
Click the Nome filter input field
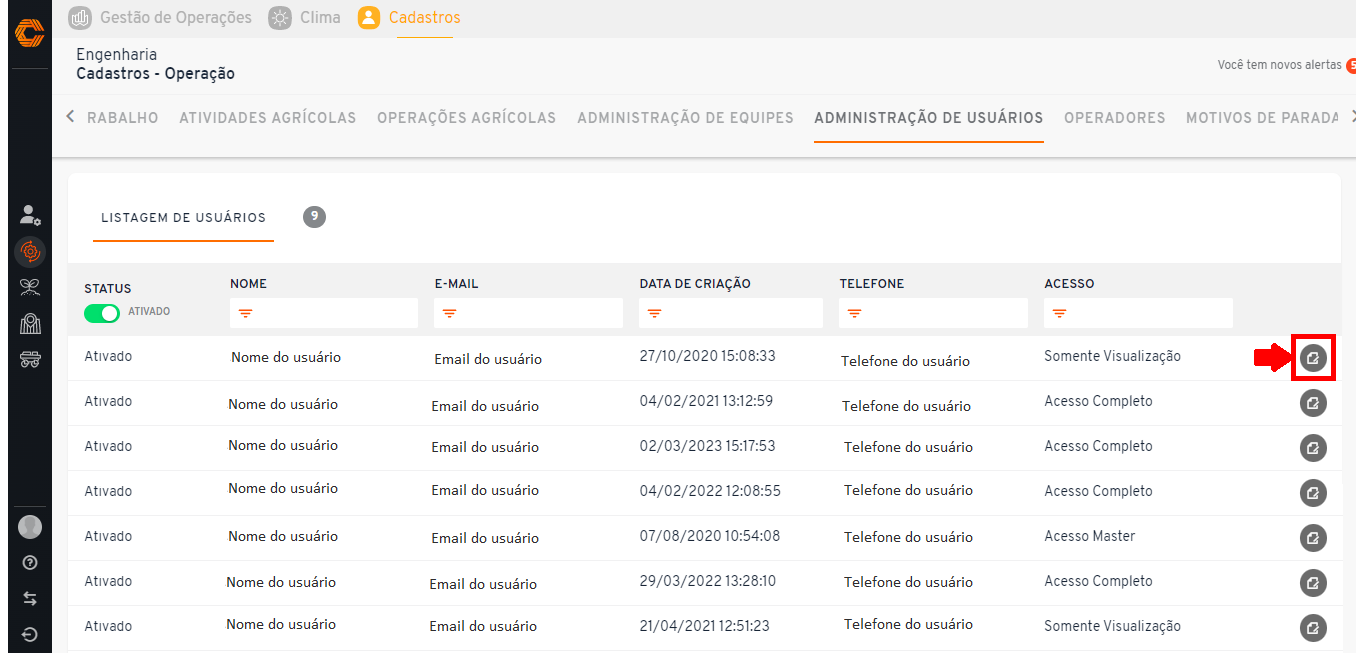(323, 313)
